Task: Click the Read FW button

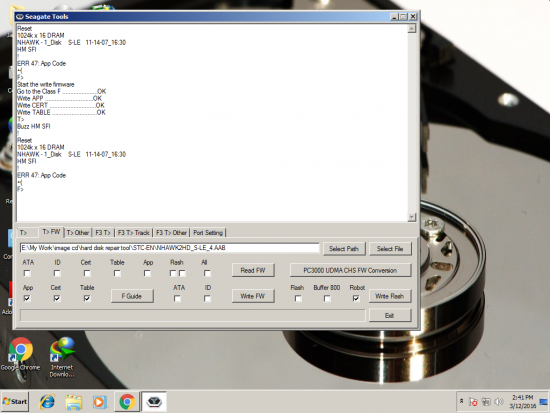Action: (253, 270)
